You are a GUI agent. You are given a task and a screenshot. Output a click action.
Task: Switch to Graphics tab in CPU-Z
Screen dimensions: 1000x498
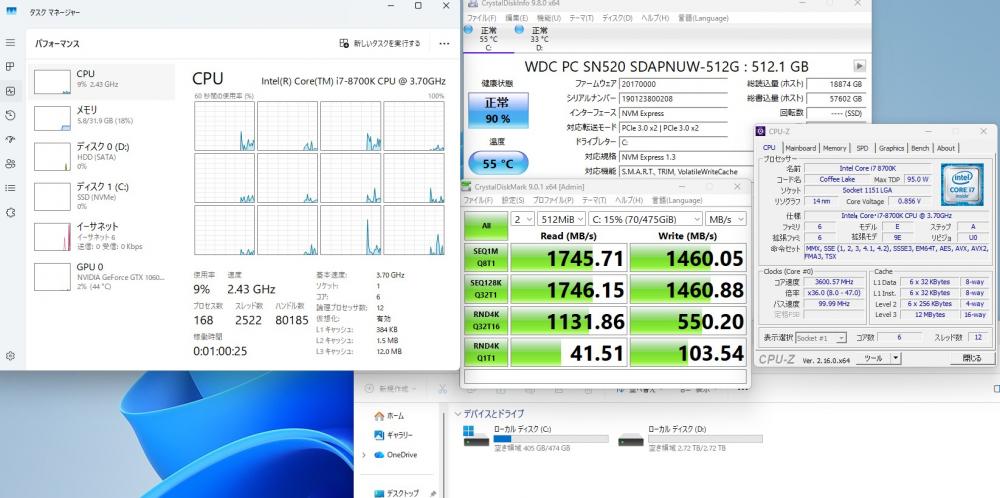pos(891,148)
